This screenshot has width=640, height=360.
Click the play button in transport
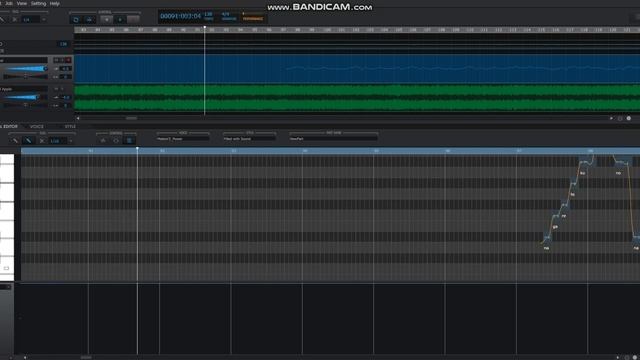(120, 20)
